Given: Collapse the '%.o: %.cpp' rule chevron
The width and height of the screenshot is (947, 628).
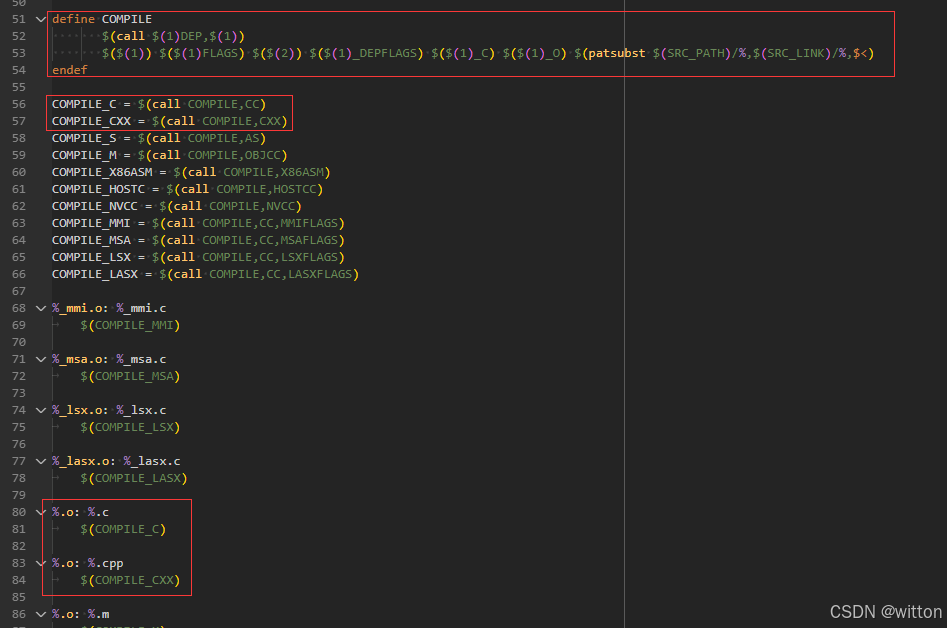Looking at the screenshot, I should point(40,563).
